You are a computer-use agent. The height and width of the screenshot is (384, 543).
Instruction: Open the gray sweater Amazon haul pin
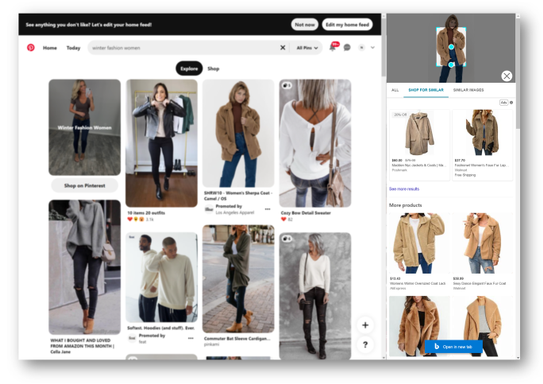(x=84, y=267)
